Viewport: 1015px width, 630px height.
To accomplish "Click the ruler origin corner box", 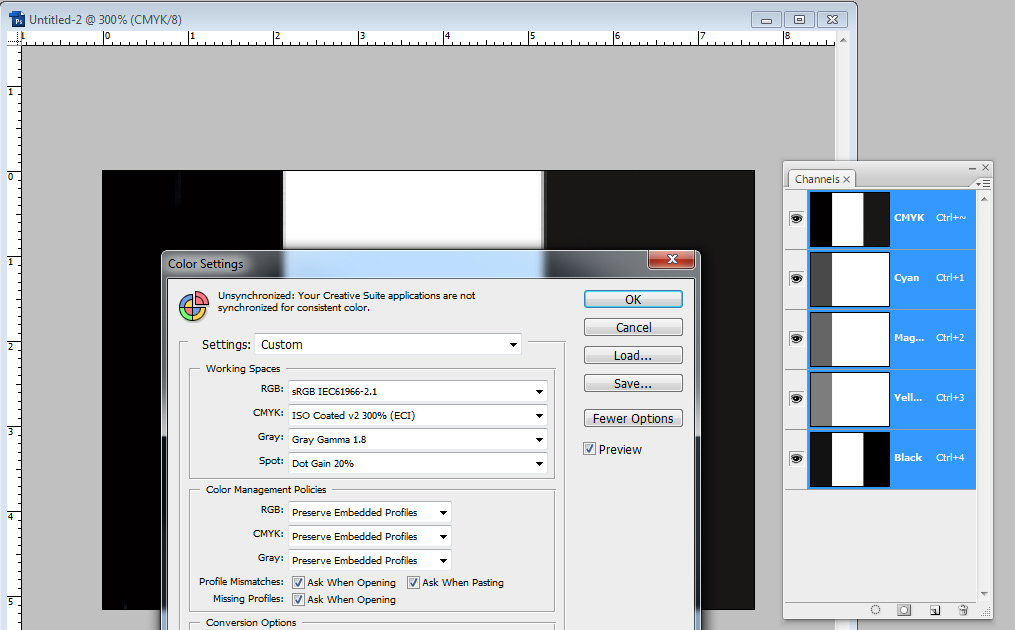I will (x=14, y=38).
